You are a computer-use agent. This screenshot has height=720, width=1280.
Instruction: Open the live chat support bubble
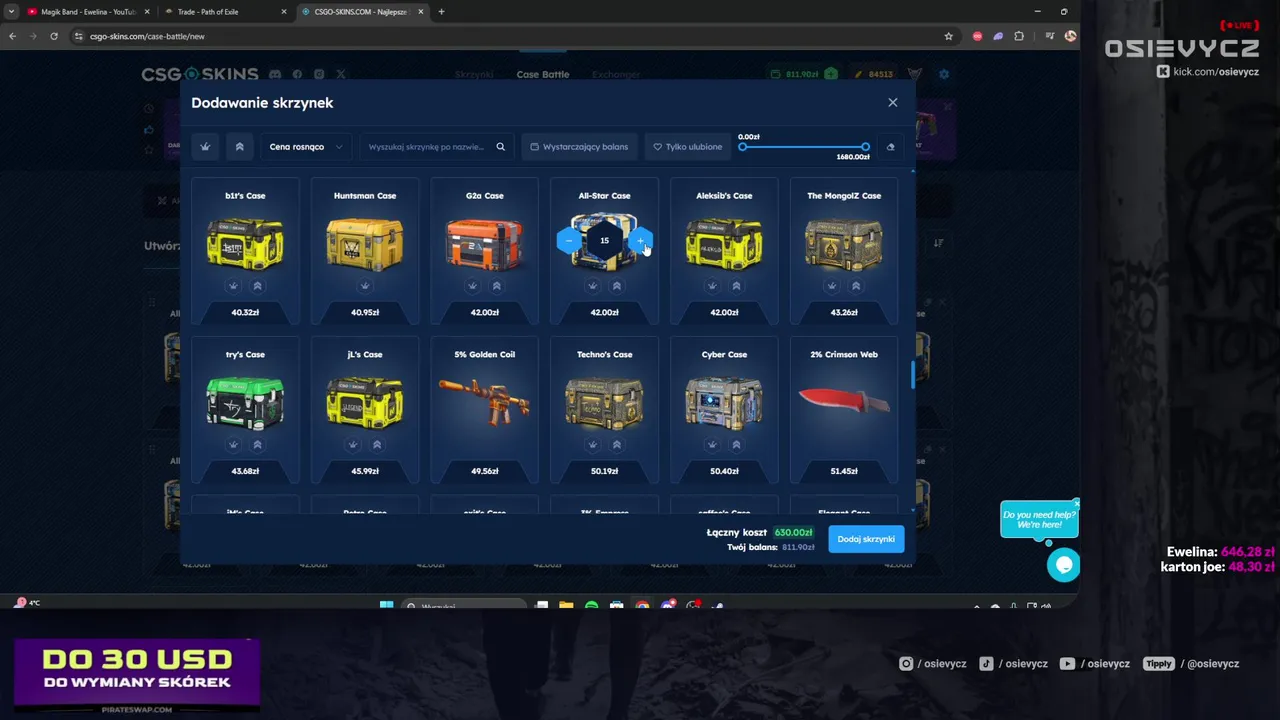click(x=1063, y=565)
